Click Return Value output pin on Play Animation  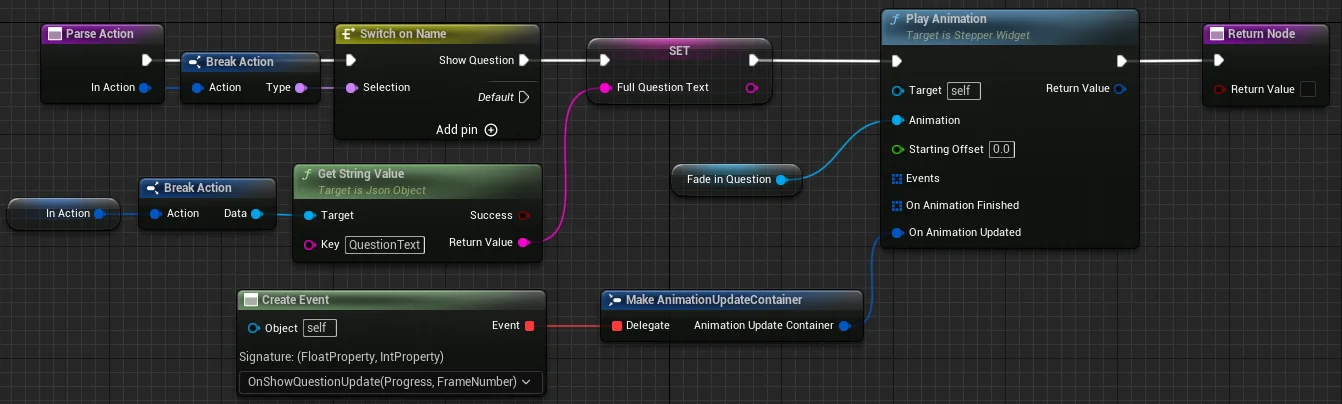click(1120, 88)
